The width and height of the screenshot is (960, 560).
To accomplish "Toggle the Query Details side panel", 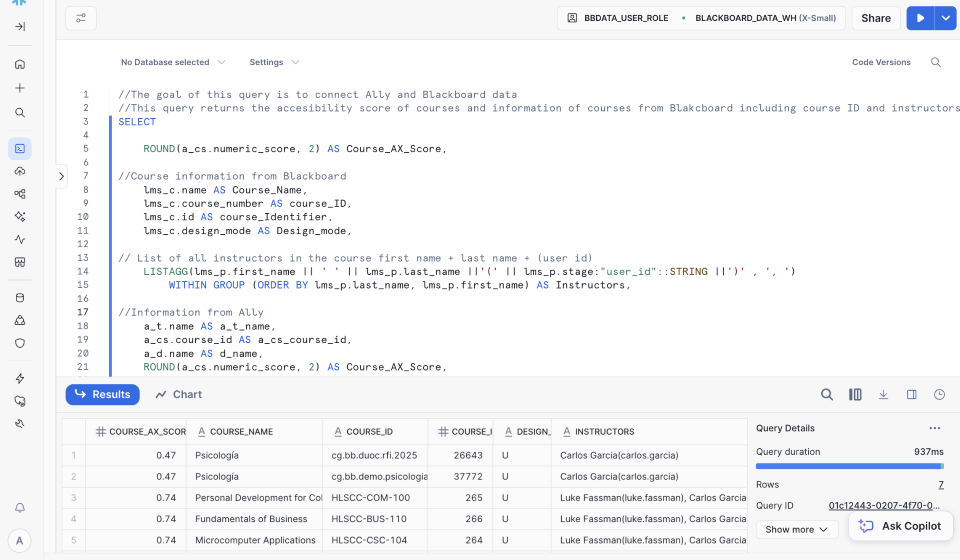I will (911, 395).
